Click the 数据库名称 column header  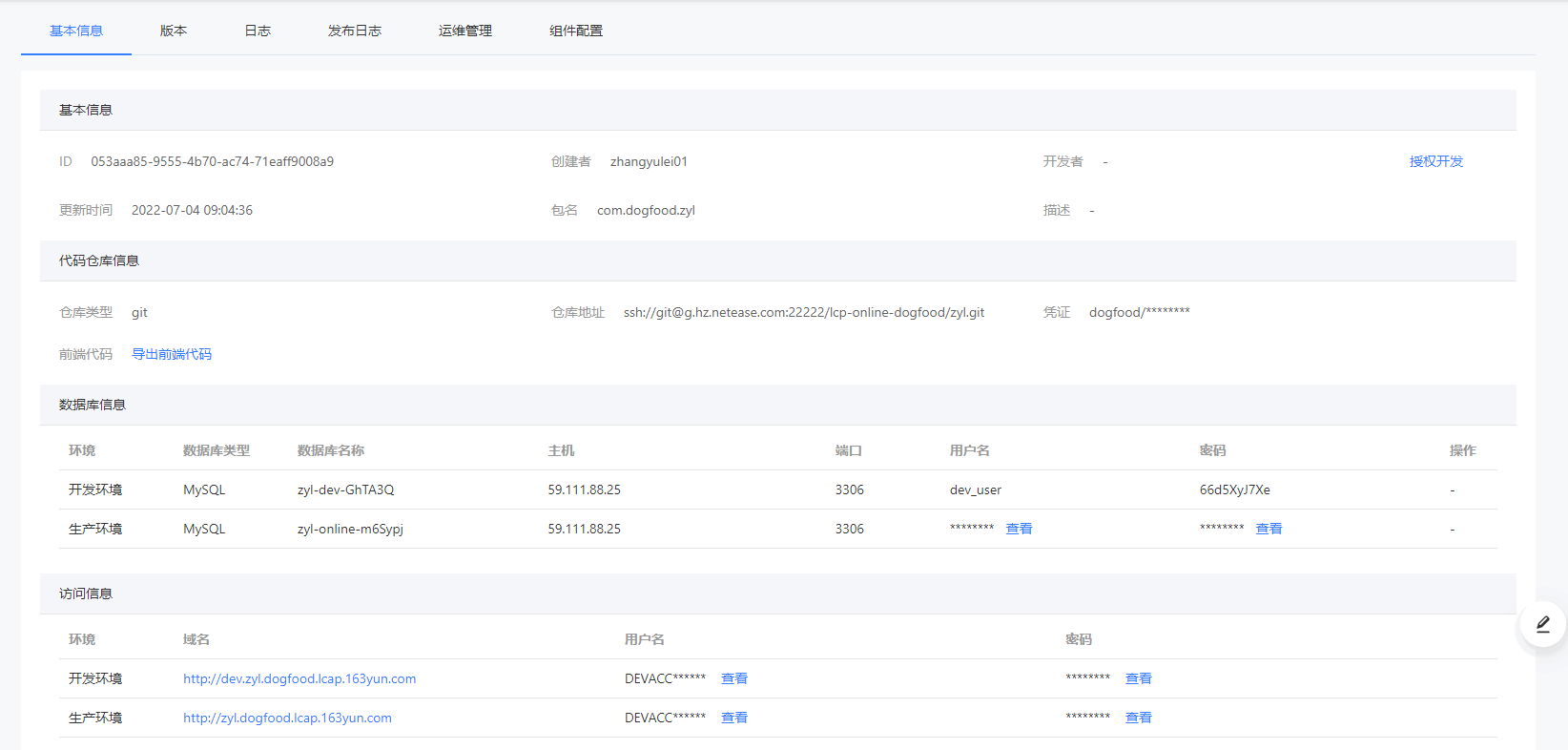pos(331,450)
